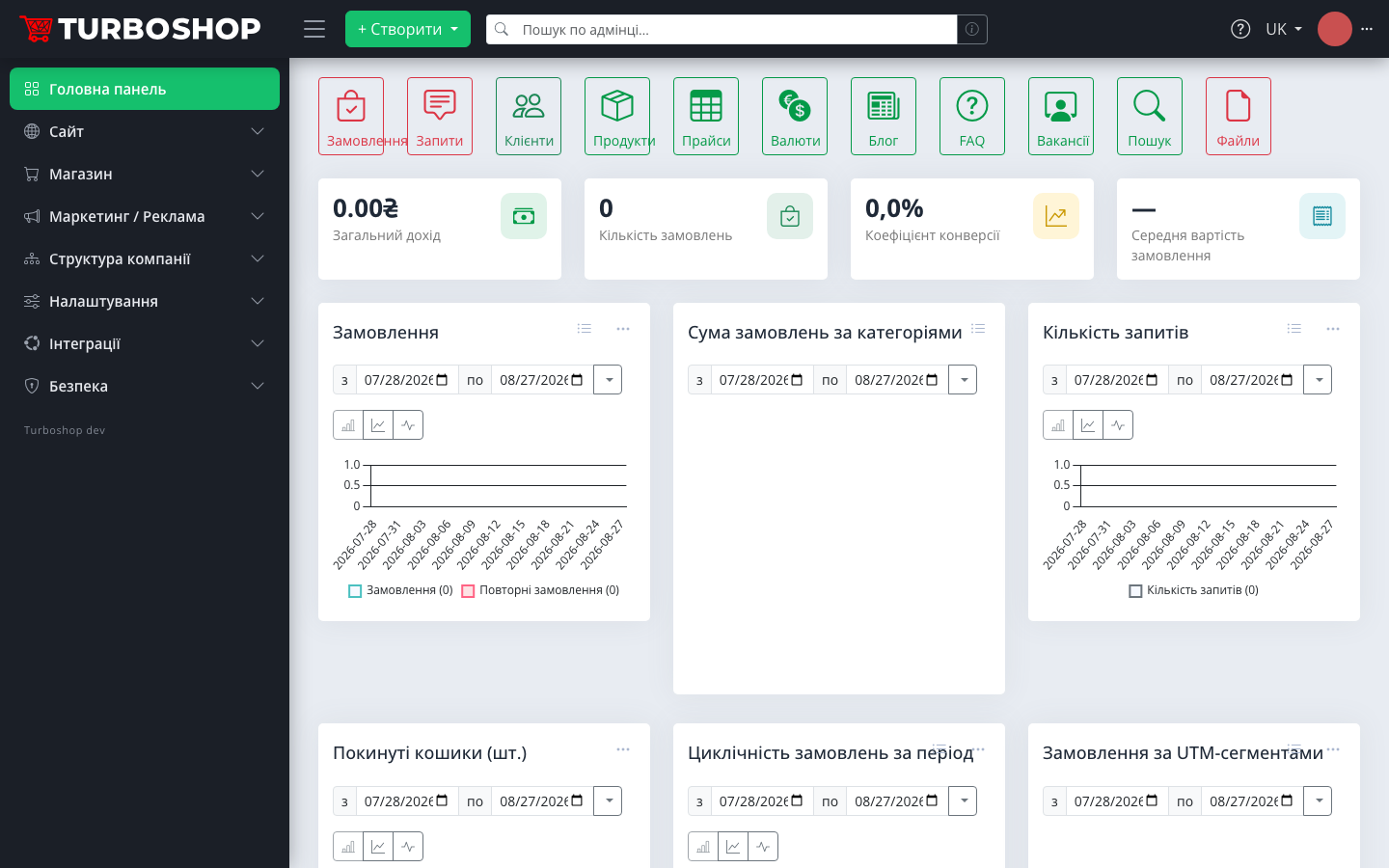The image size is (1389, 868).
Task: Open the list icon in Замовлення widget
Action: pyautogui.click(x=585, y=329)
